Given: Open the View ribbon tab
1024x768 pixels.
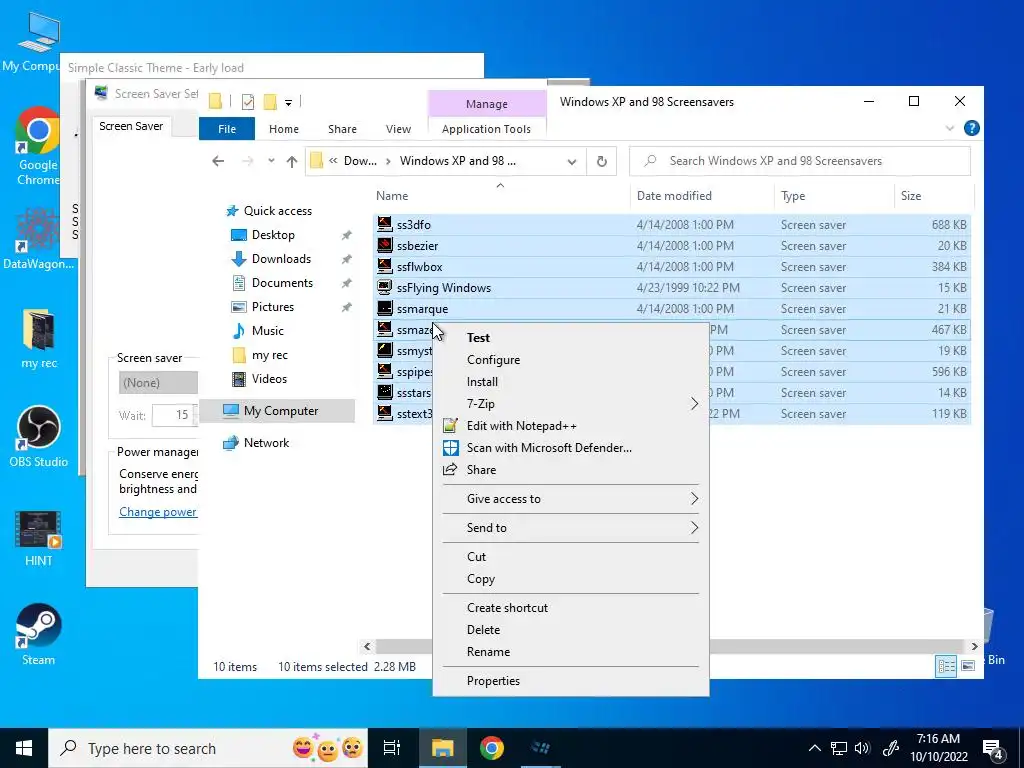Looking at the screenshot, I should (398, 129).
